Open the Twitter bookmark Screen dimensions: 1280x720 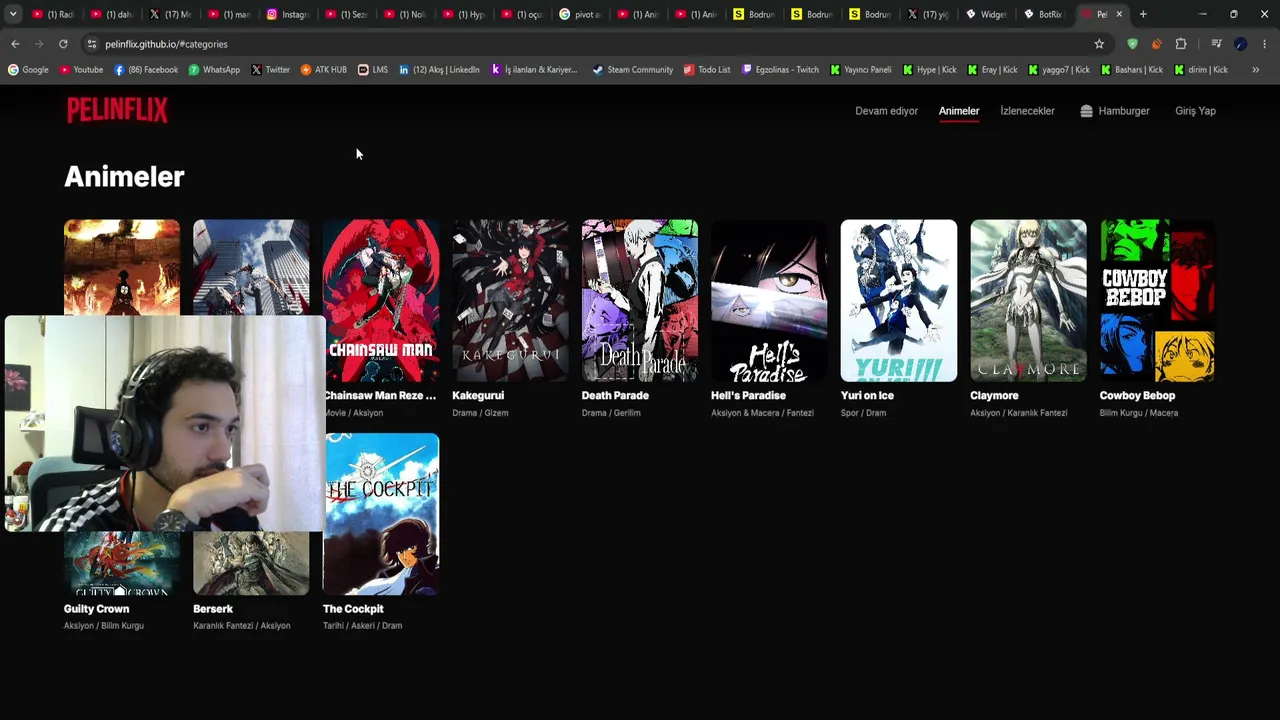click(x=270, y=70)
